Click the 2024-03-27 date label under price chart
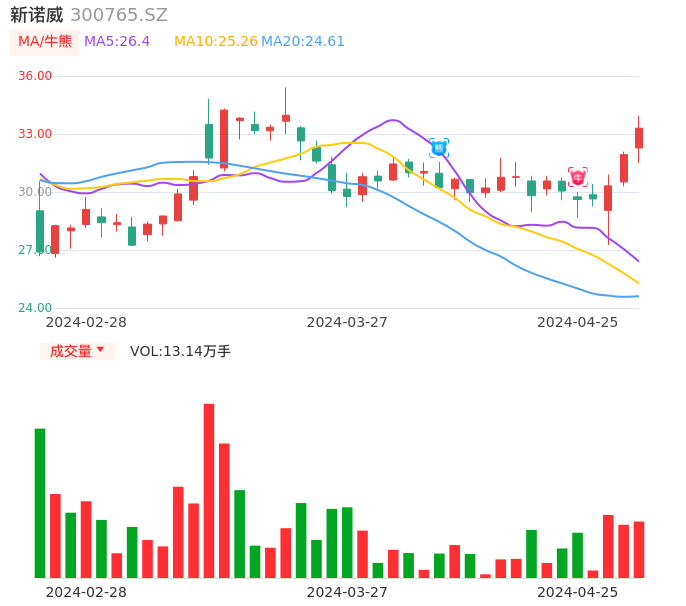 pos(347,322)
